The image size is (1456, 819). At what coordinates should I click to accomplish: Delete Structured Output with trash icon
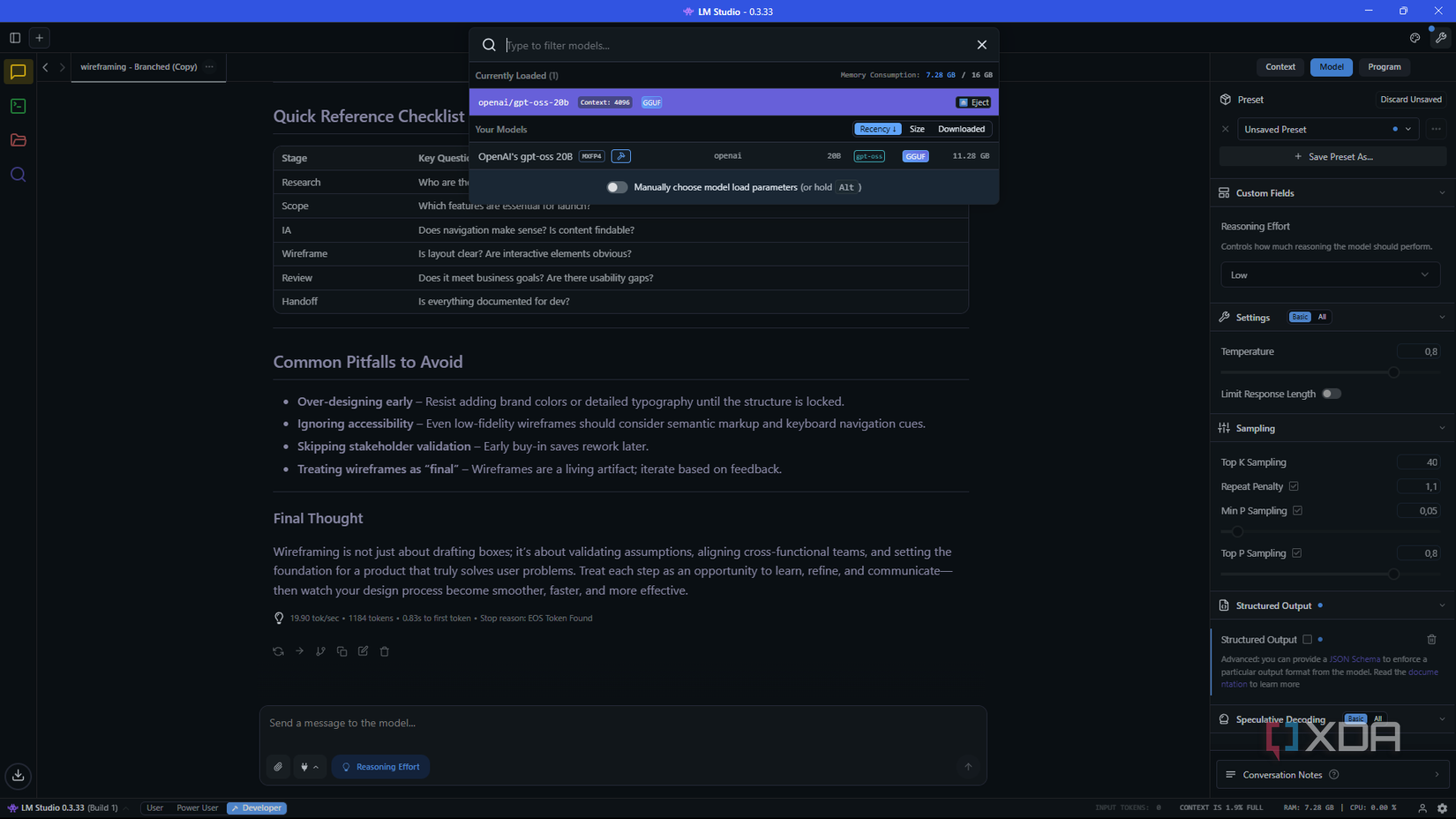(1431, 640)
